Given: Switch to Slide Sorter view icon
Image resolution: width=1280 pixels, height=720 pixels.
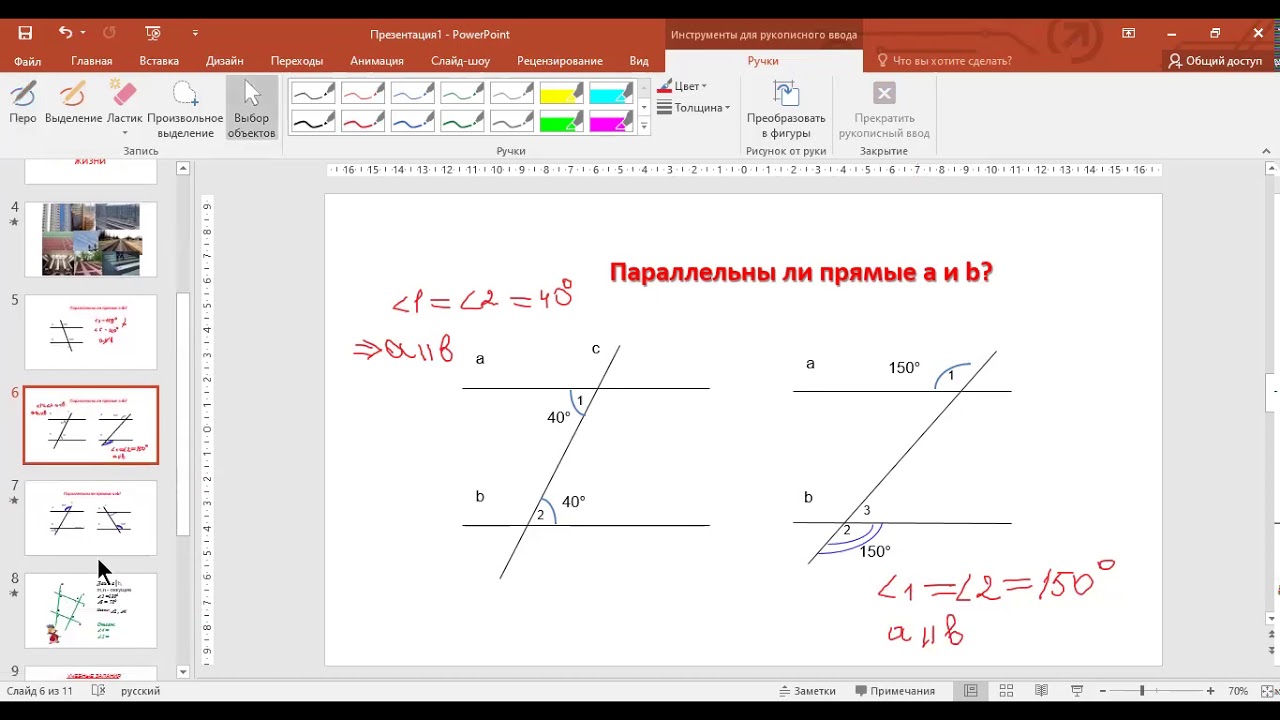Looking at the screenshot, I should tap(1006, 691).
